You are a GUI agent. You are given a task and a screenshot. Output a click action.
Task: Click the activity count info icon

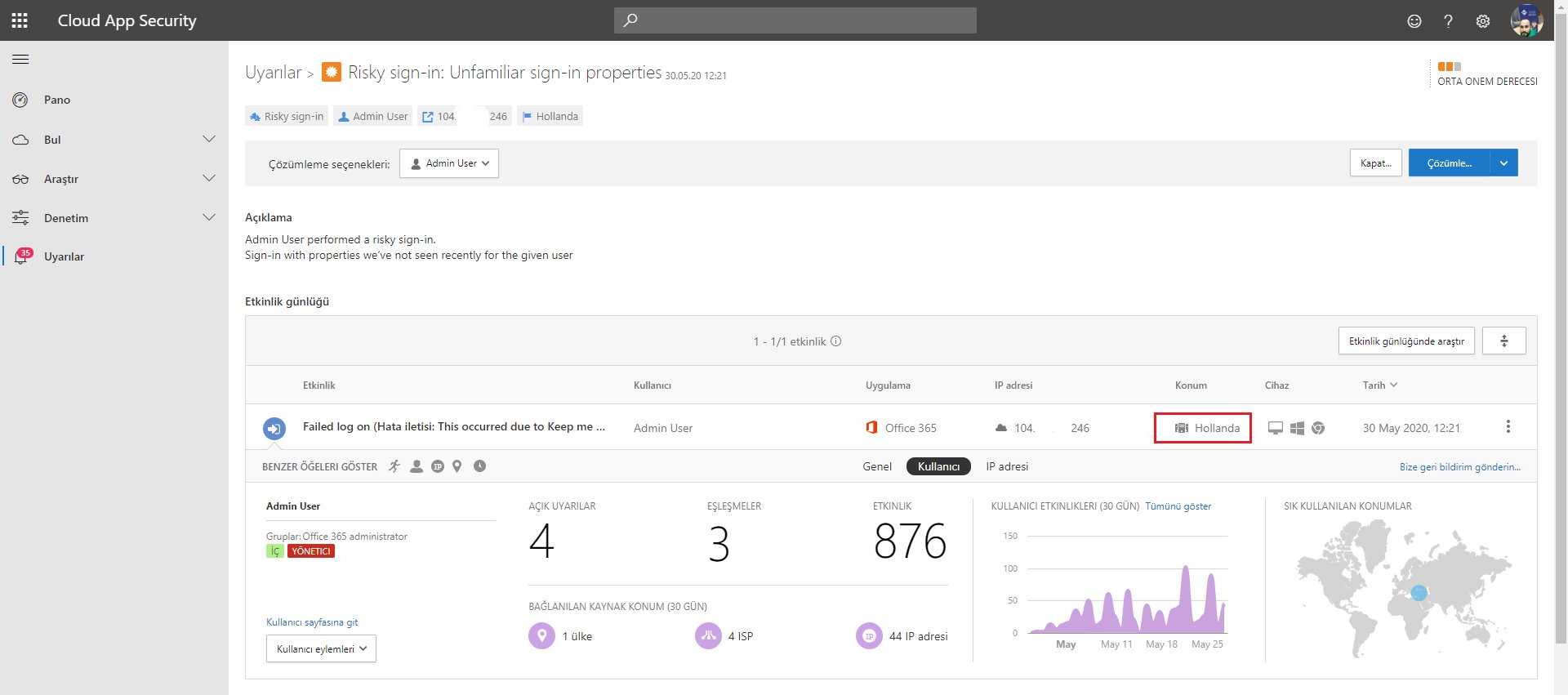836,341
